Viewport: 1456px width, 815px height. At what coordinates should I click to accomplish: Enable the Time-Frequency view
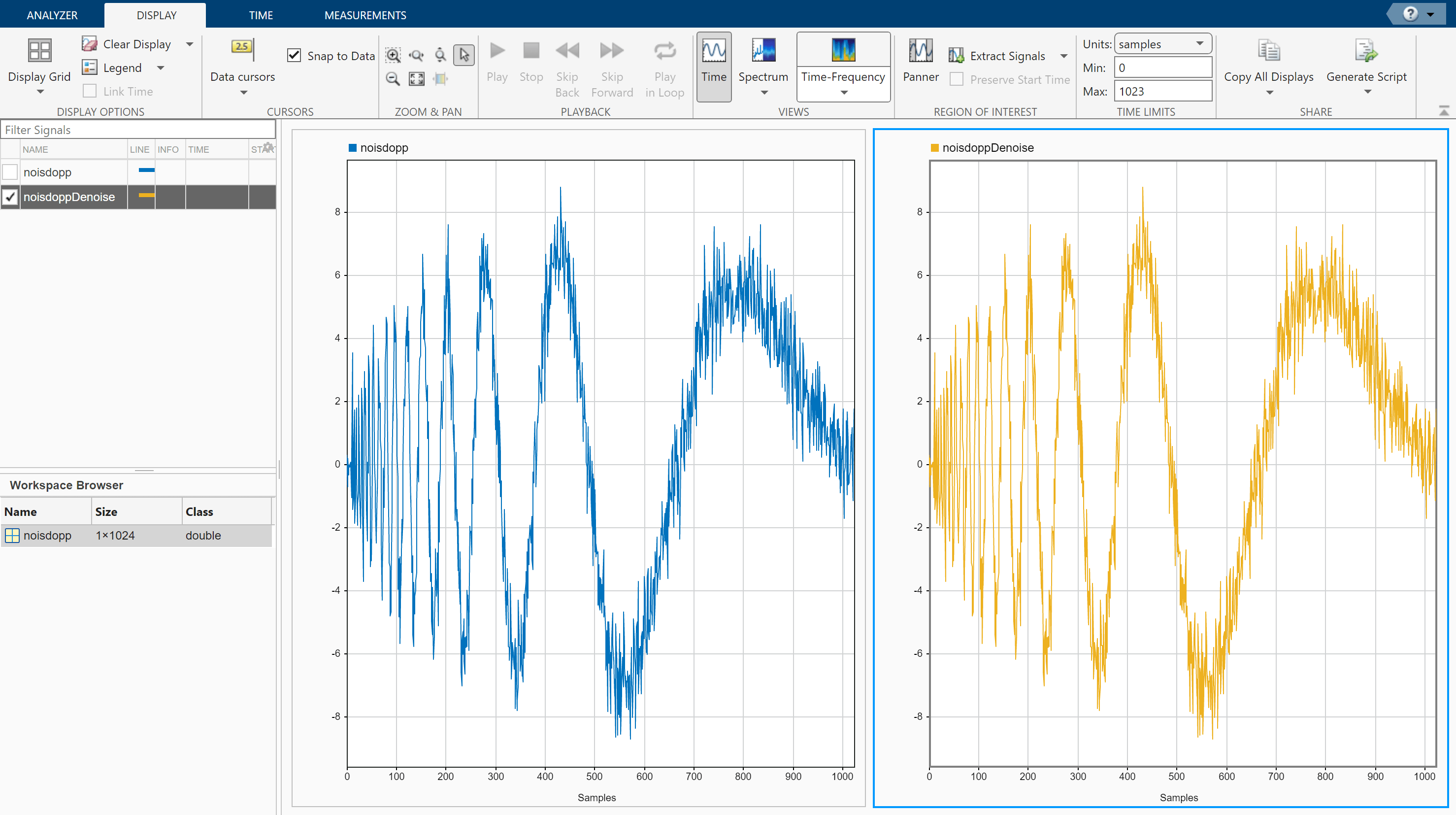843,51
